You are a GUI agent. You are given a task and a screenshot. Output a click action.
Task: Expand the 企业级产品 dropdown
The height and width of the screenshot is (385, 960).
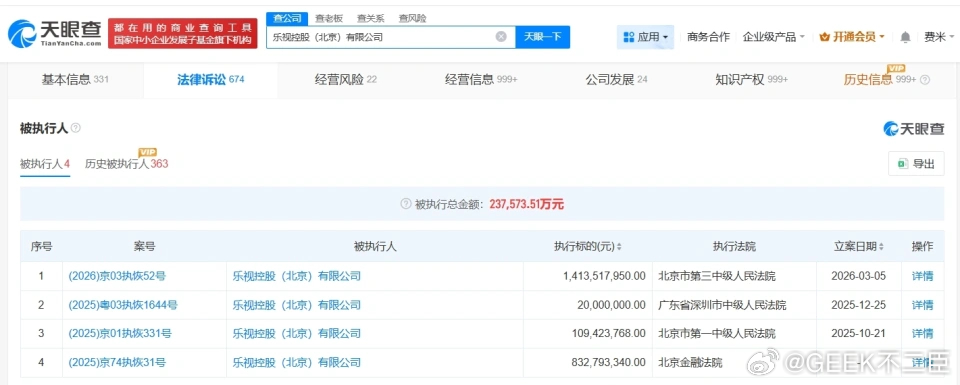[x=773, y=37]
